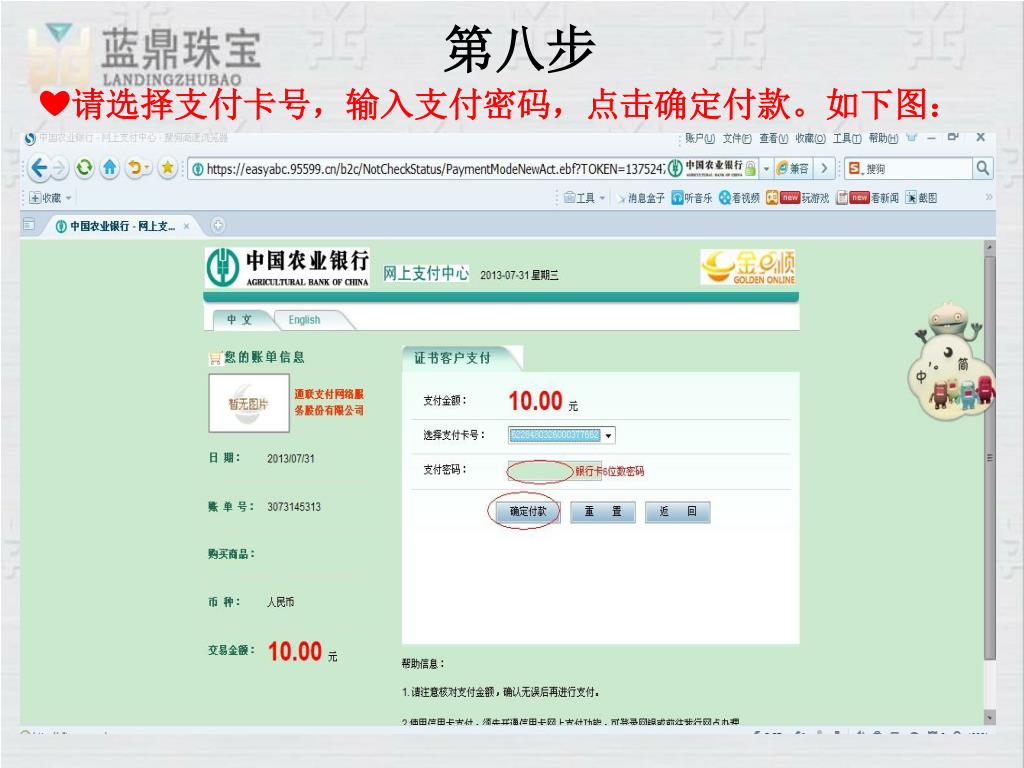The width and height of the screenshot is (1024, 768).
Task: Click the 截图 screenshot tool
Action: 921,198
